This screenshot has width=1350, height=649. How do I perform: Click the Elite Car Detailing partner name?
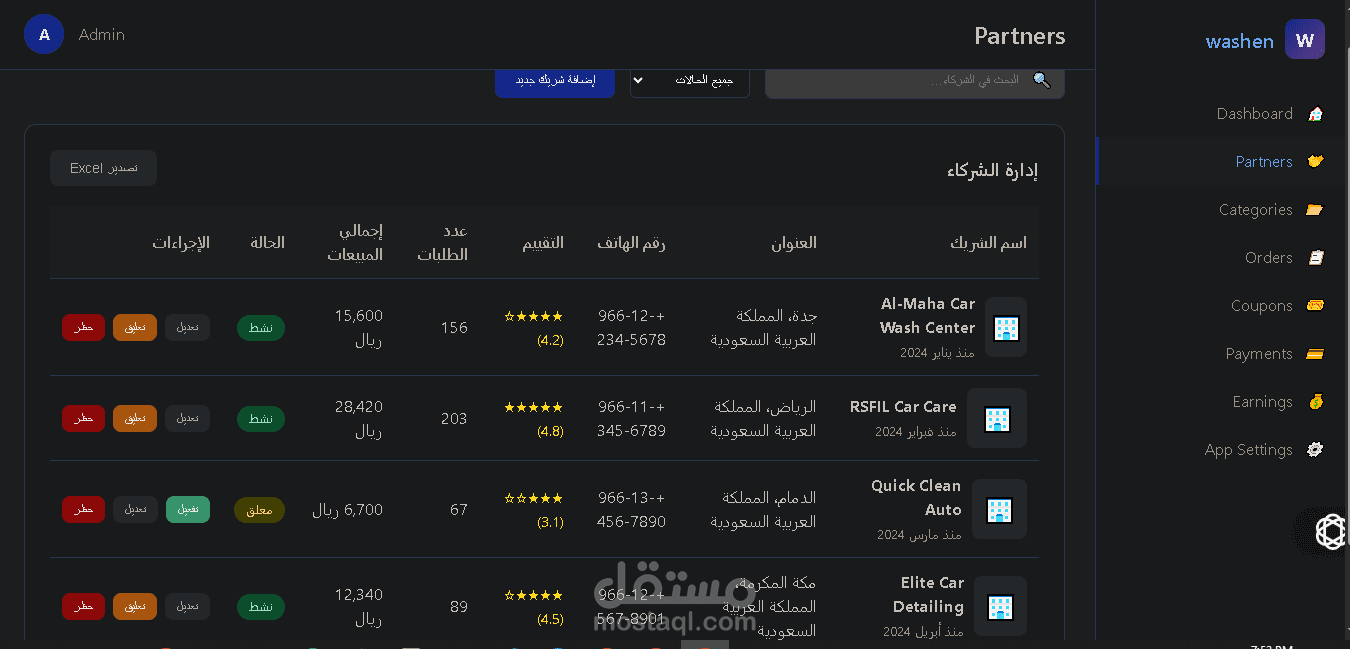click(x=928, y=594)
